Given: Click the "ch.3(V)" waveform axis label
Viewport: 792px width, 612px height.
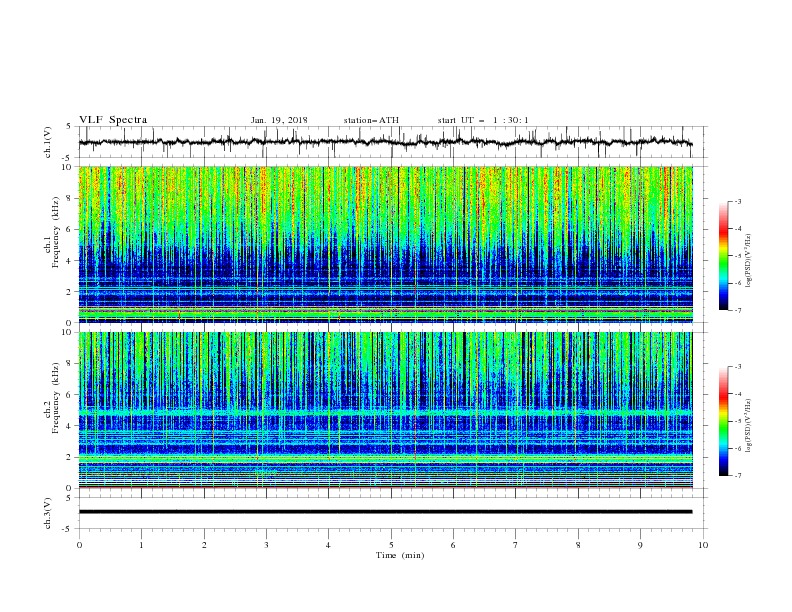Looking at the screenshot, I should (48, 513).
